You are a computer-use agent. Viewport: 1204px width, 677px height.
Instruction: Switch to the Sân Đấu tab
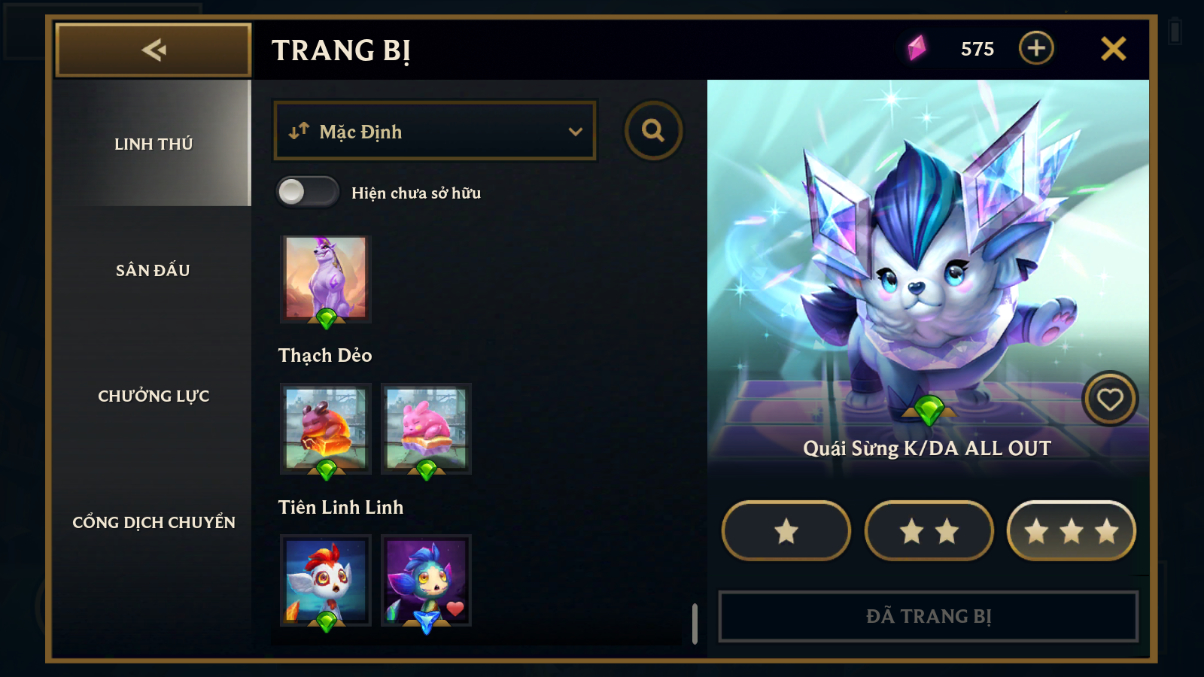pyautogui.click(x=153, y=270)
